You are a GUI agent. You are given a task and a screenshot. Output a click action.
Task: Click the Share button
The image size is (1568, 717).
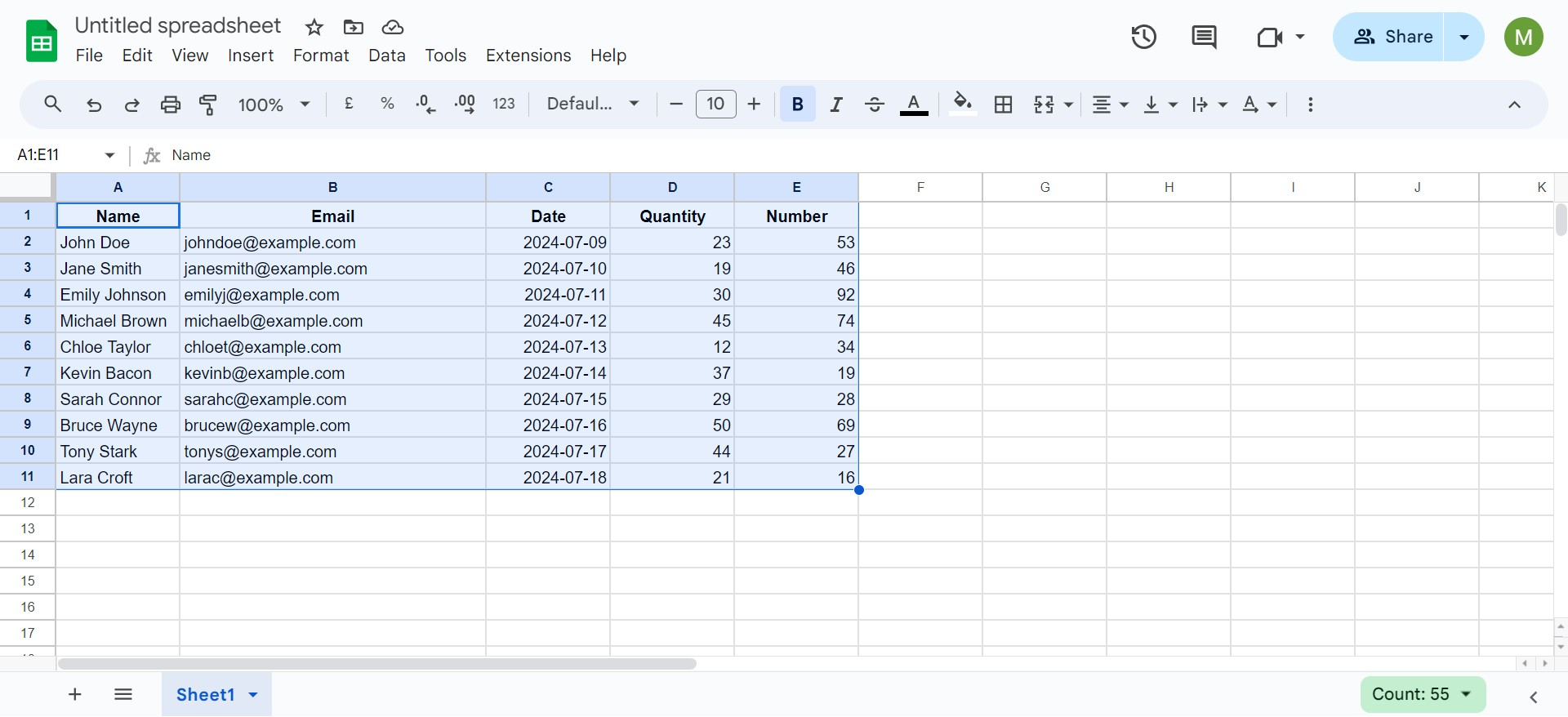[x=1389, y=37]
